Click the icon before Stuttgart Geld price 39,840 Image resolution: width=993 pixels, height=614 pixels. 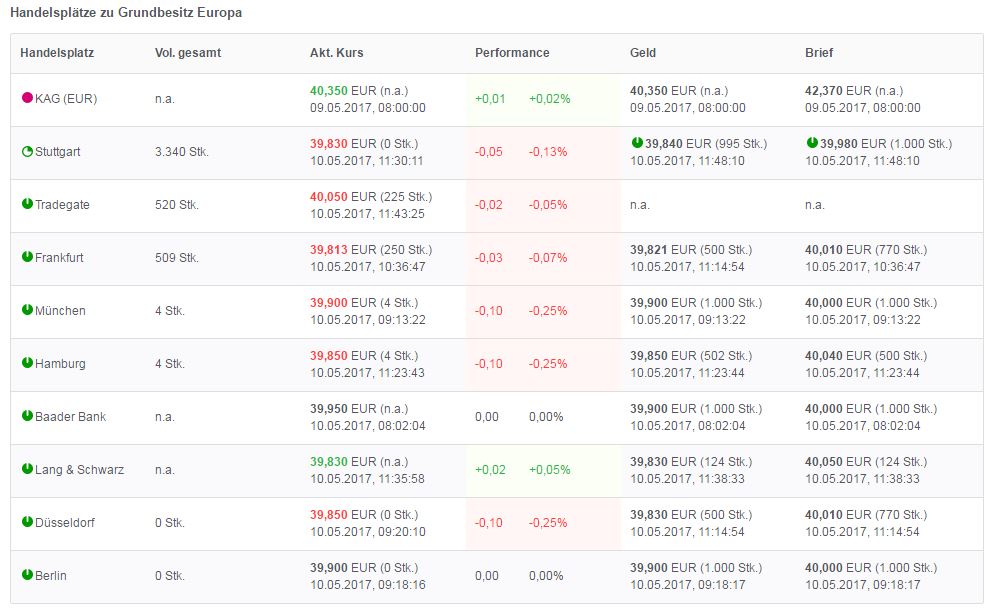637,143
